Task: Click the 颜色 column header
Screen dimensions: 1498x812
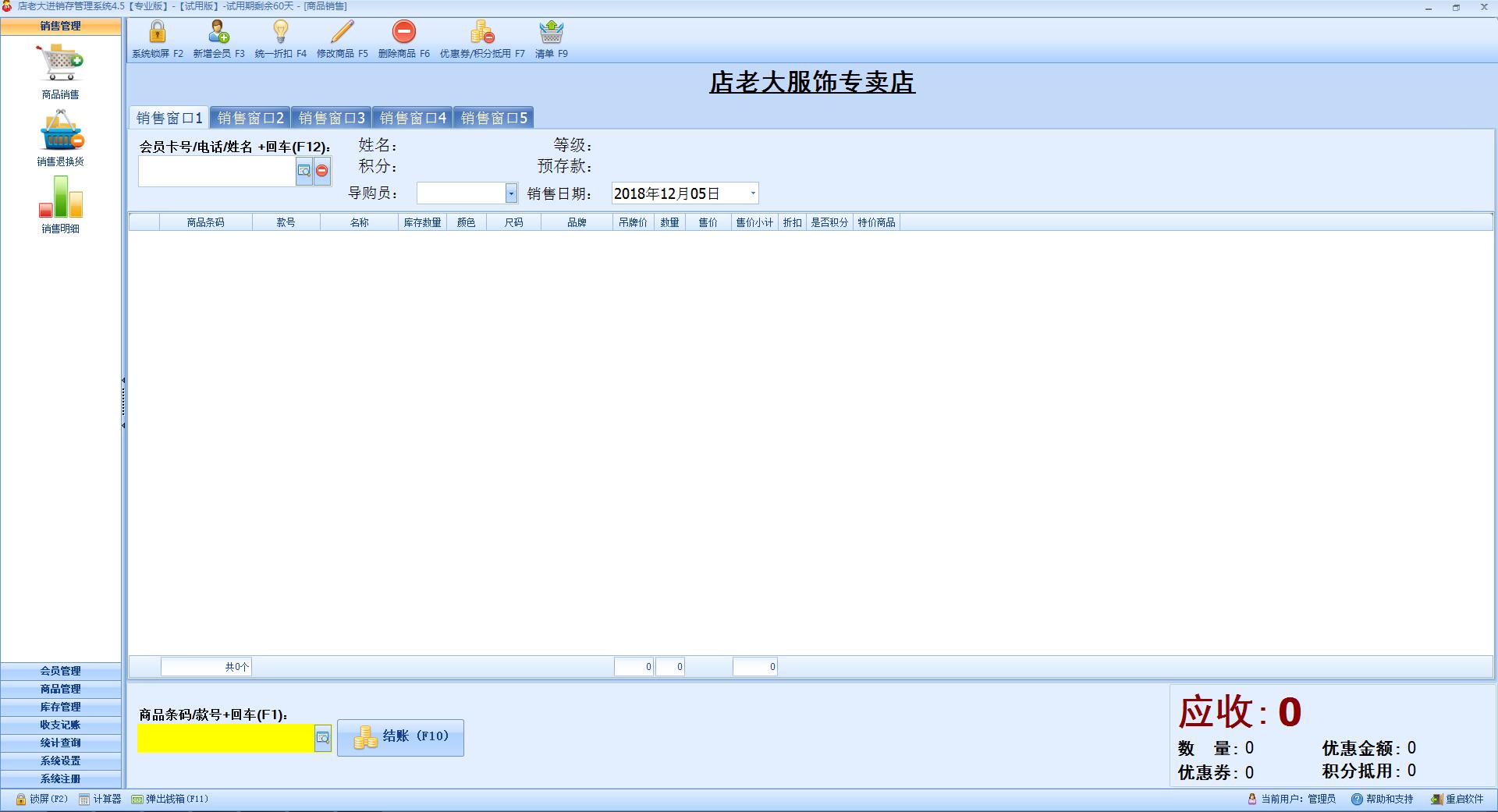Action: (467, 222)
